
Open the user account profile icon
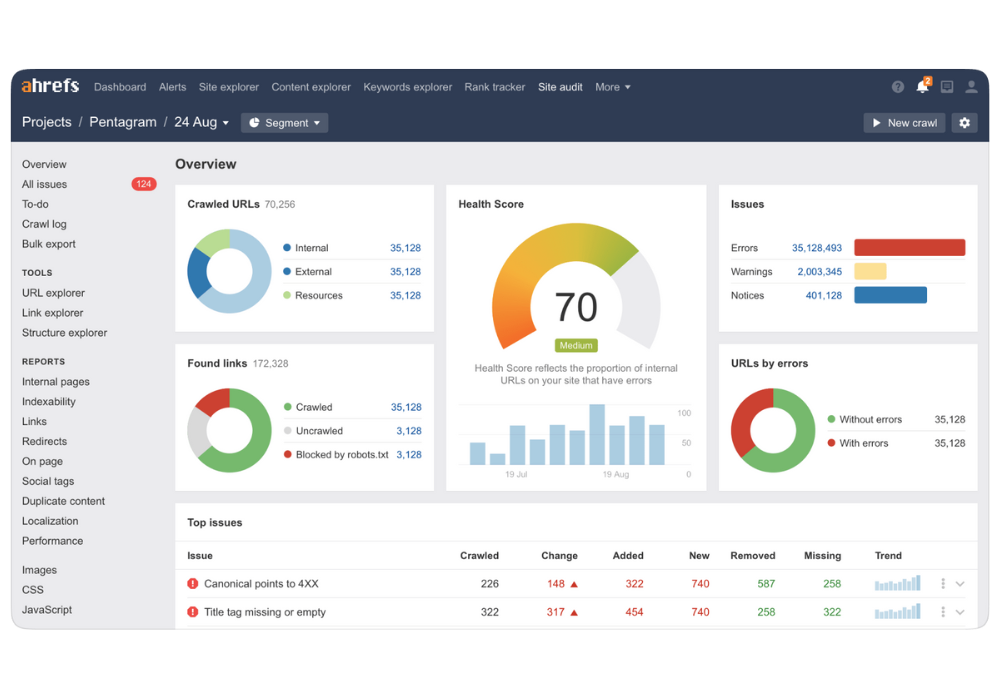click(971, 87)
